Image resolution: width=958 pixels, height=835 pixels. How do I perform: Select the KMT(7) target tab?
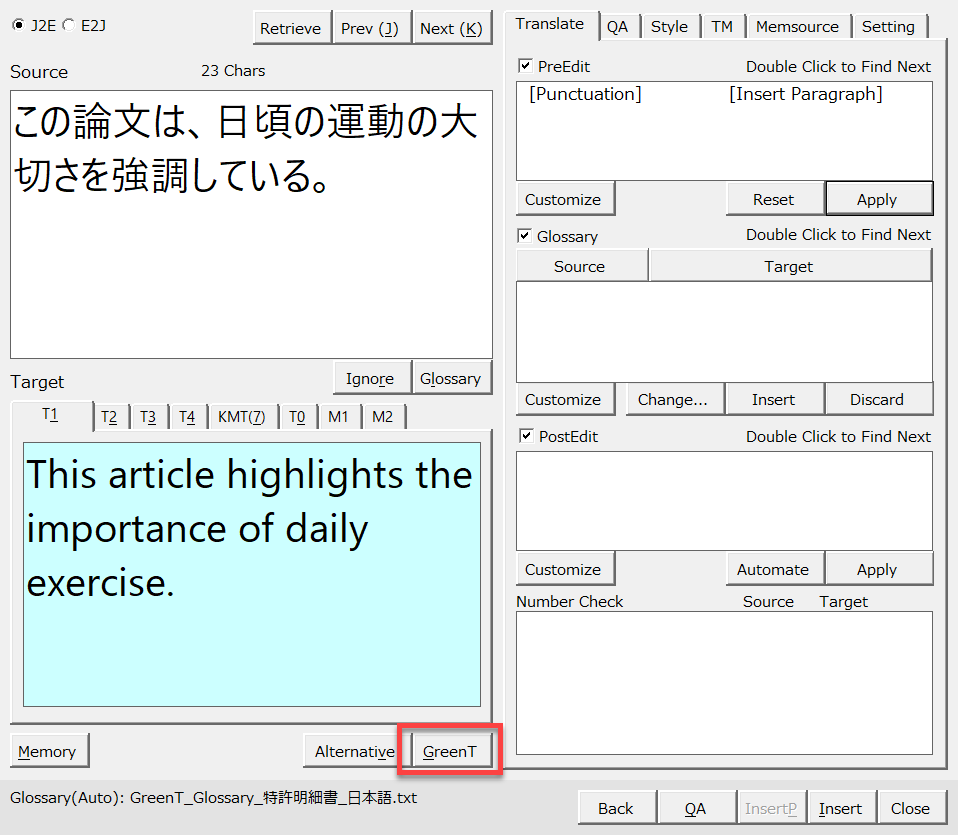[x=241, y=417]
